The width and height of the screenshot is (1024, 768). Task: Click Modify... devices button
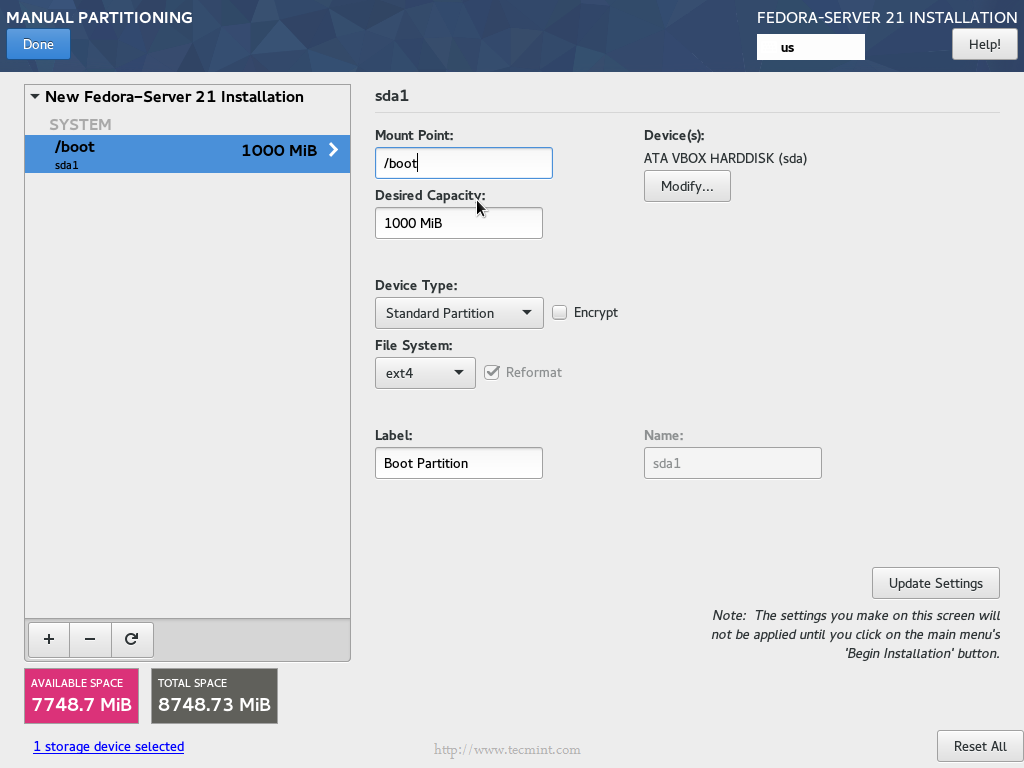687,187
